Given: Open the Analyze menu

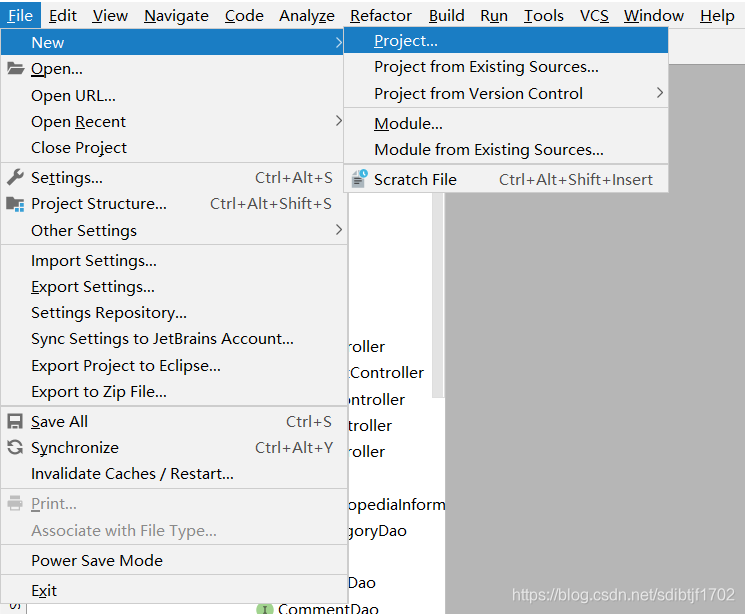Looking at the screenshot, I should coord(307,16).
